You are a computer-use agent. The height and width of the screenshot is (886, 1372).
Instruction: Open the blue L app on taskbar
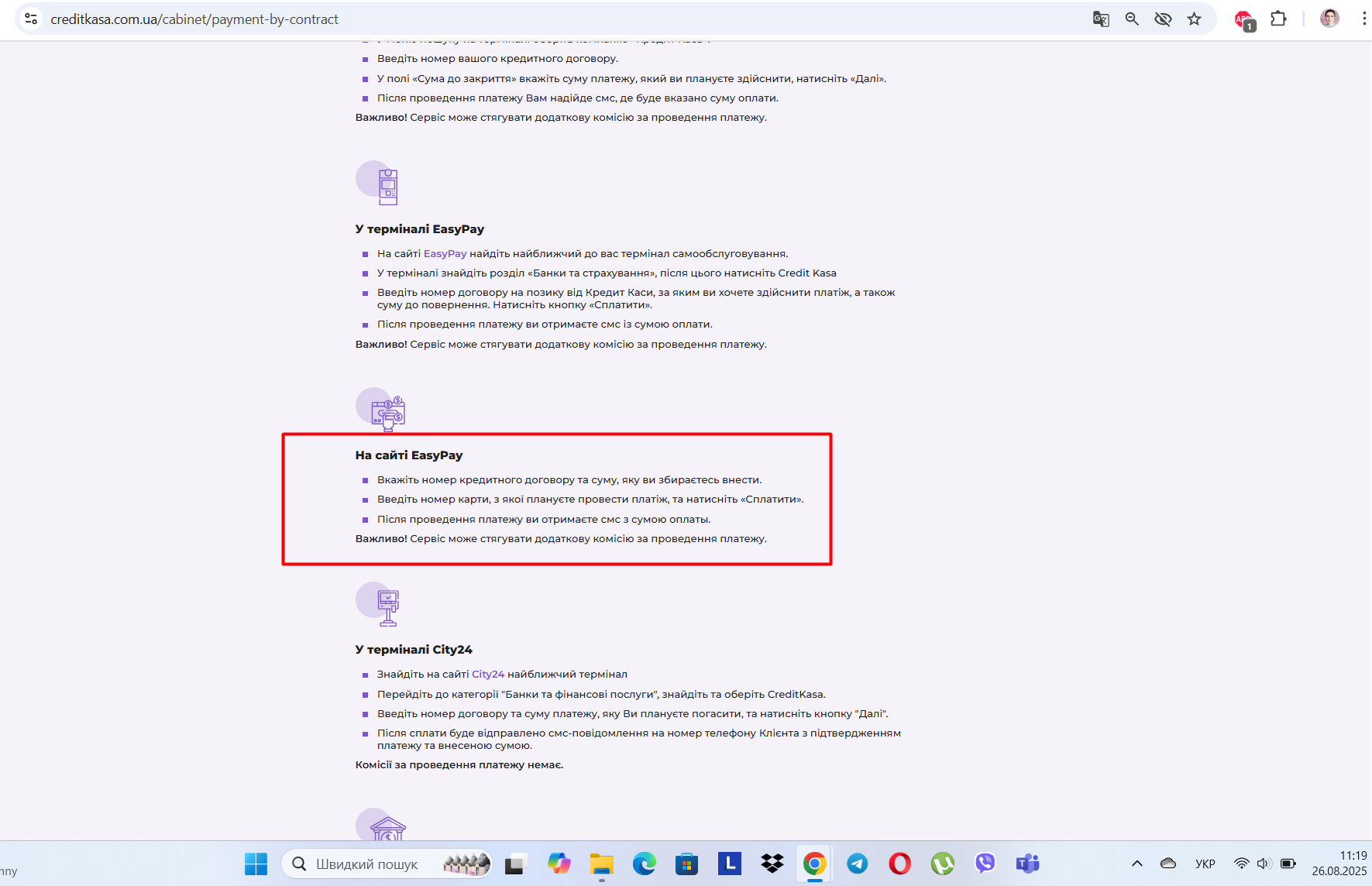pos(729,864)
